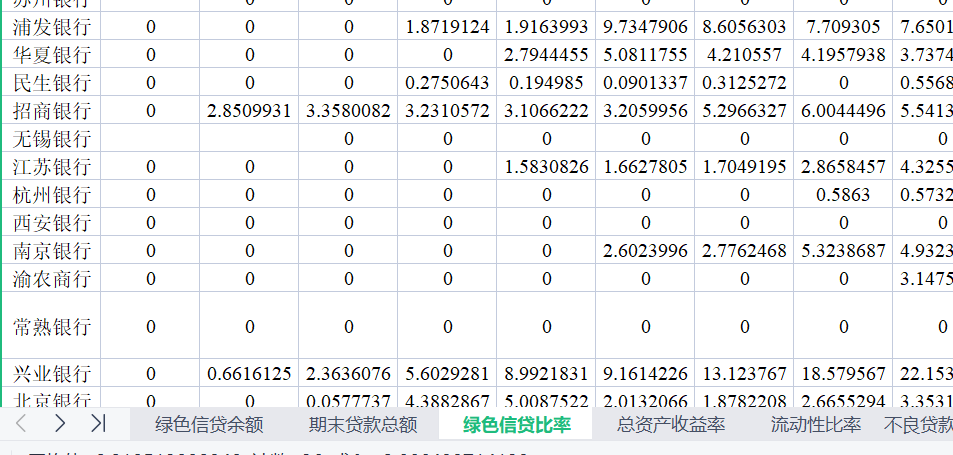Click cell with value 13.123767
The height and width of the screenshot is (455, 953).
[745, 373]
